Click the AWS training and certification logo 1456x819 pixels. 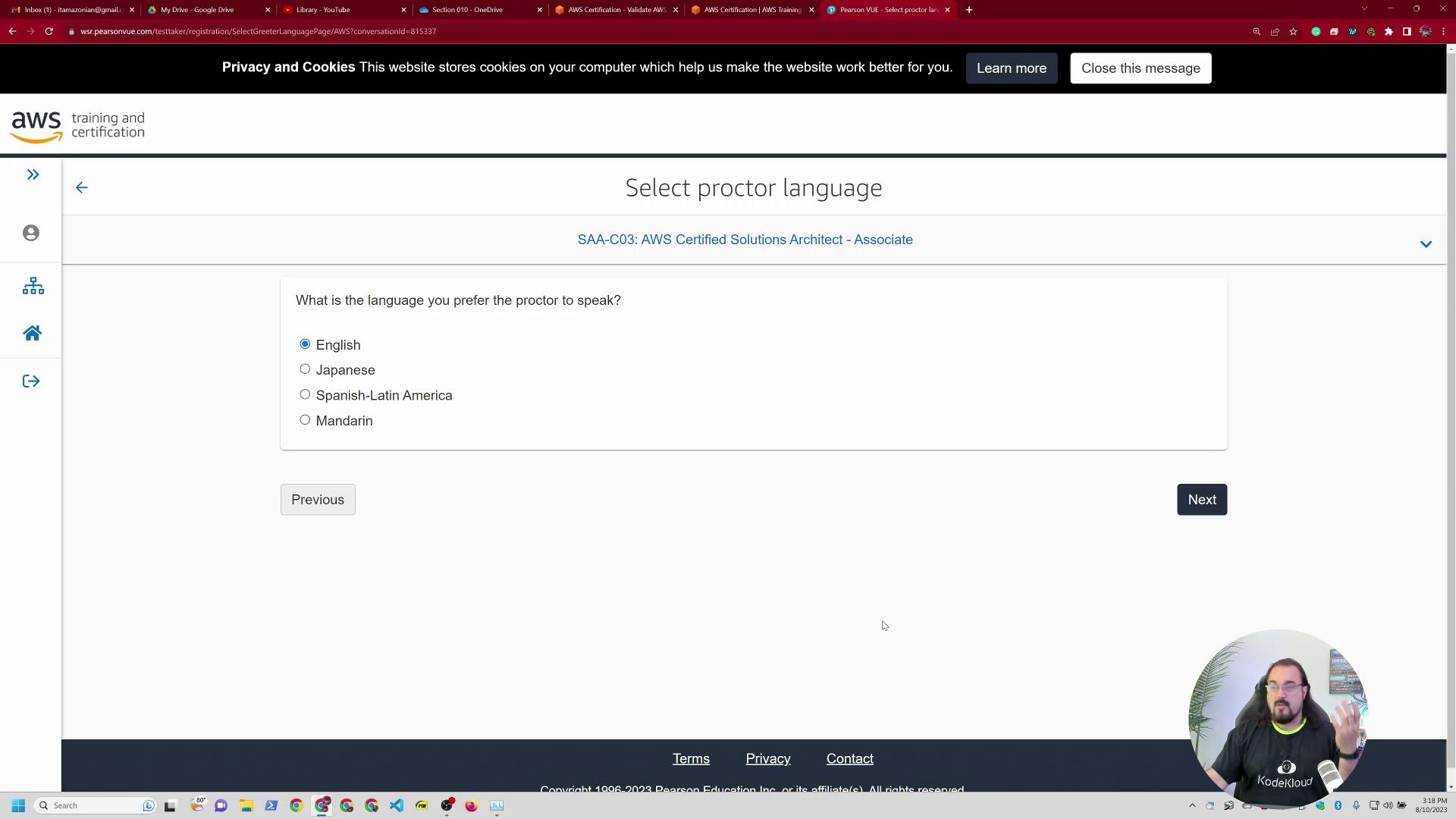77,126
